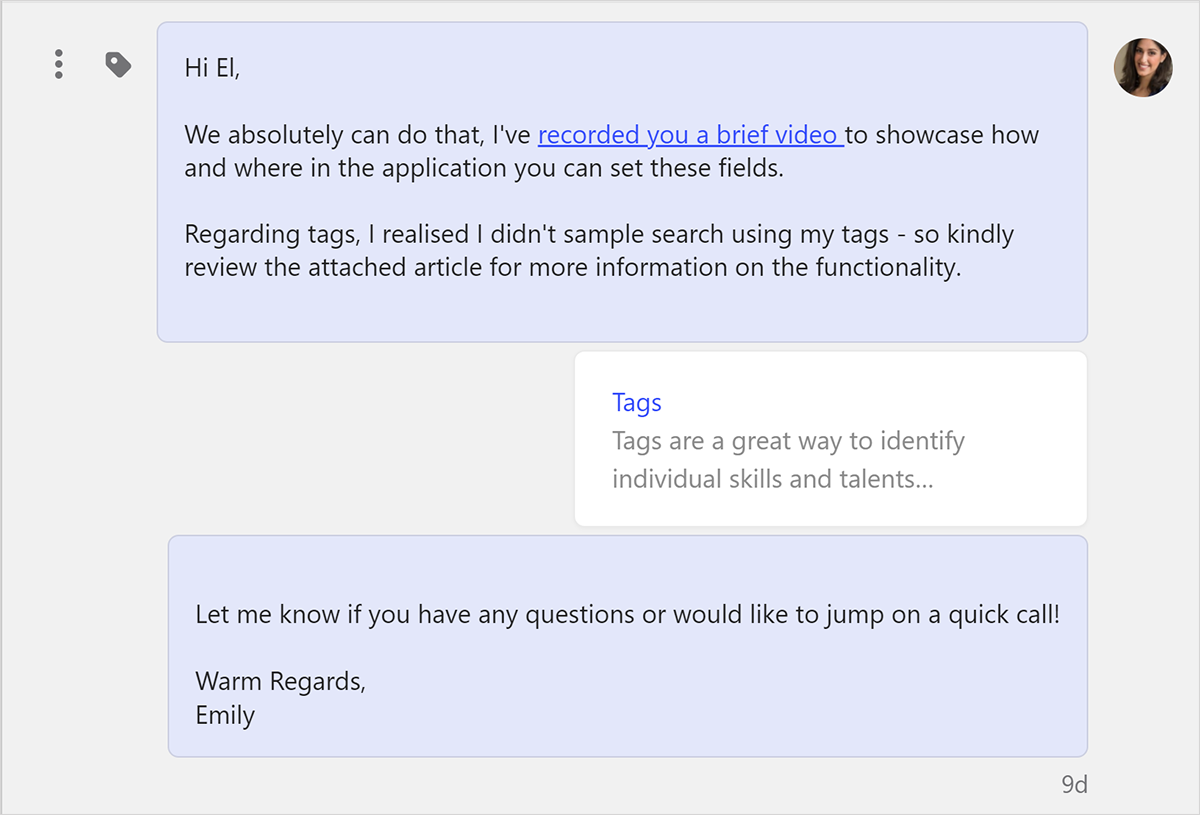1200x815 pixels.
Task: Open the "recorded you a brief video" link
Action: (690, 135)
